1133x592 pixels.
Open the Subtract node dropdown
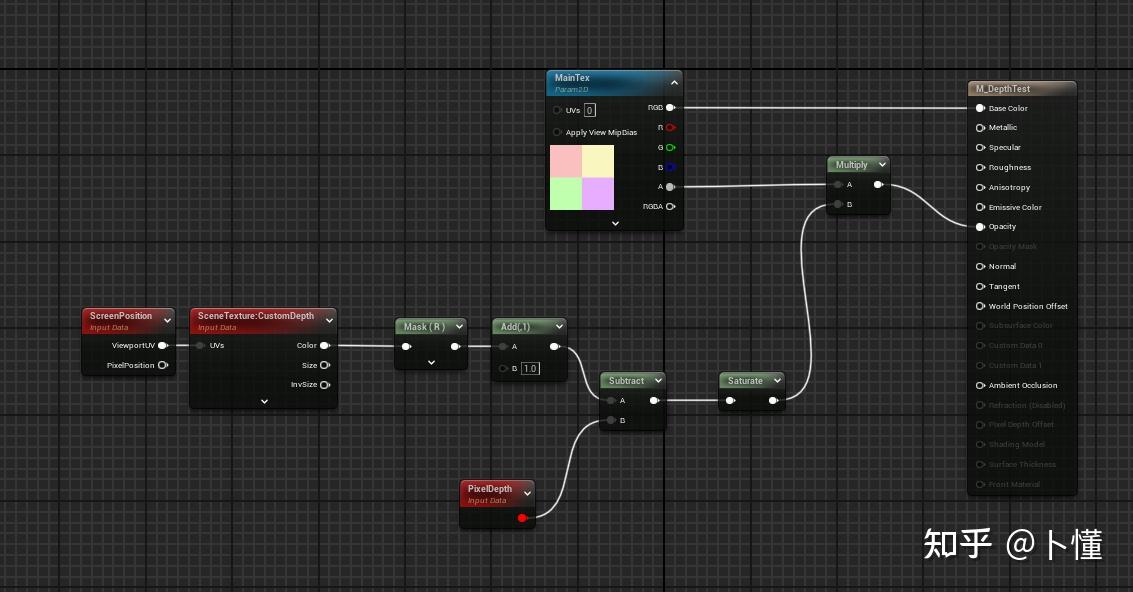tap(658, 380)
